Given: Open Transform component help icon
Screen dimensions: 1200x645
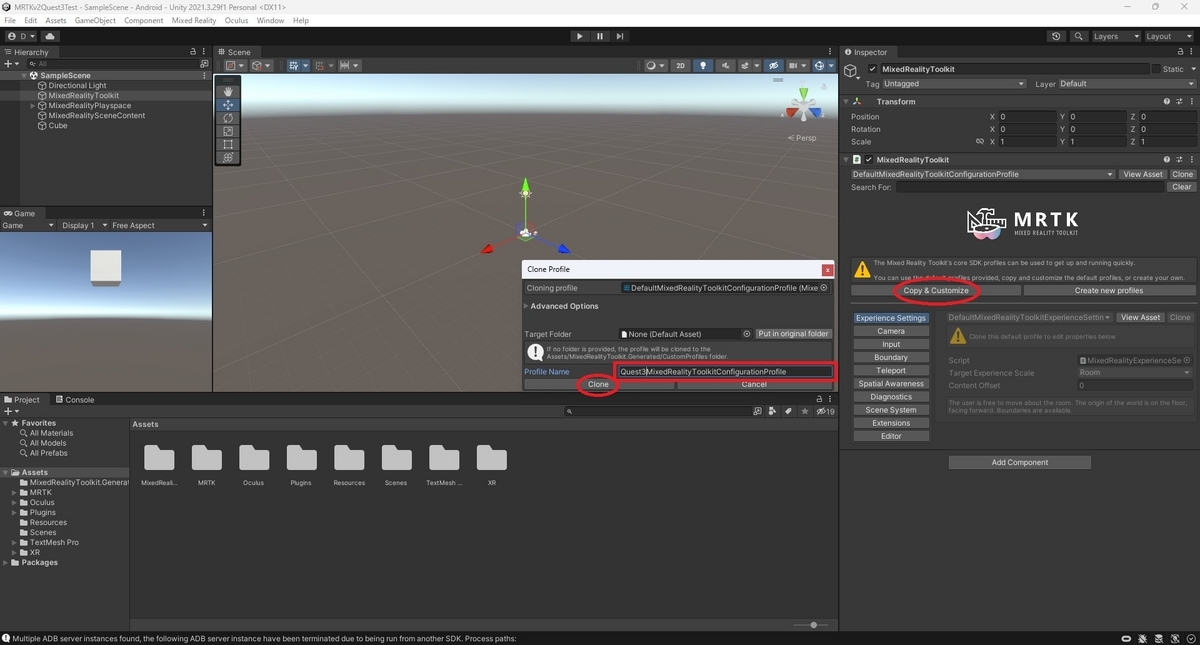Looking at the screenshot, I should point(1167,101).
